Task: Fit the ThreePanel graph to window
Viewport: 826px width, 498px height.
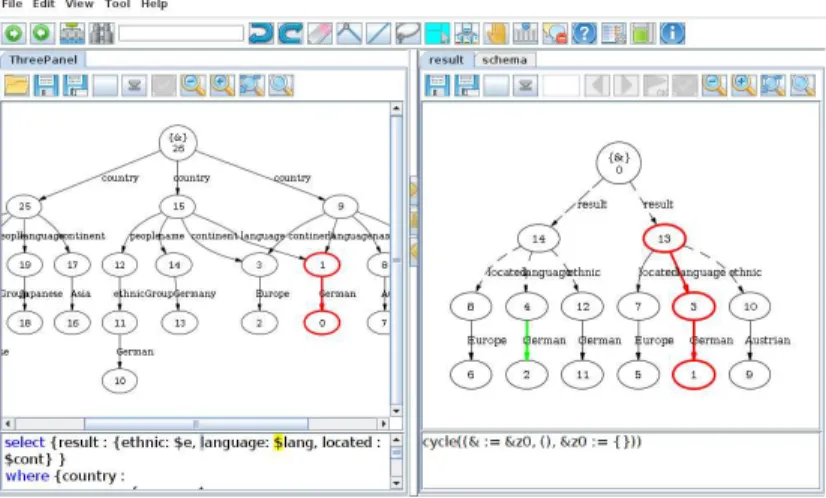Action: (x=252, y=85)
